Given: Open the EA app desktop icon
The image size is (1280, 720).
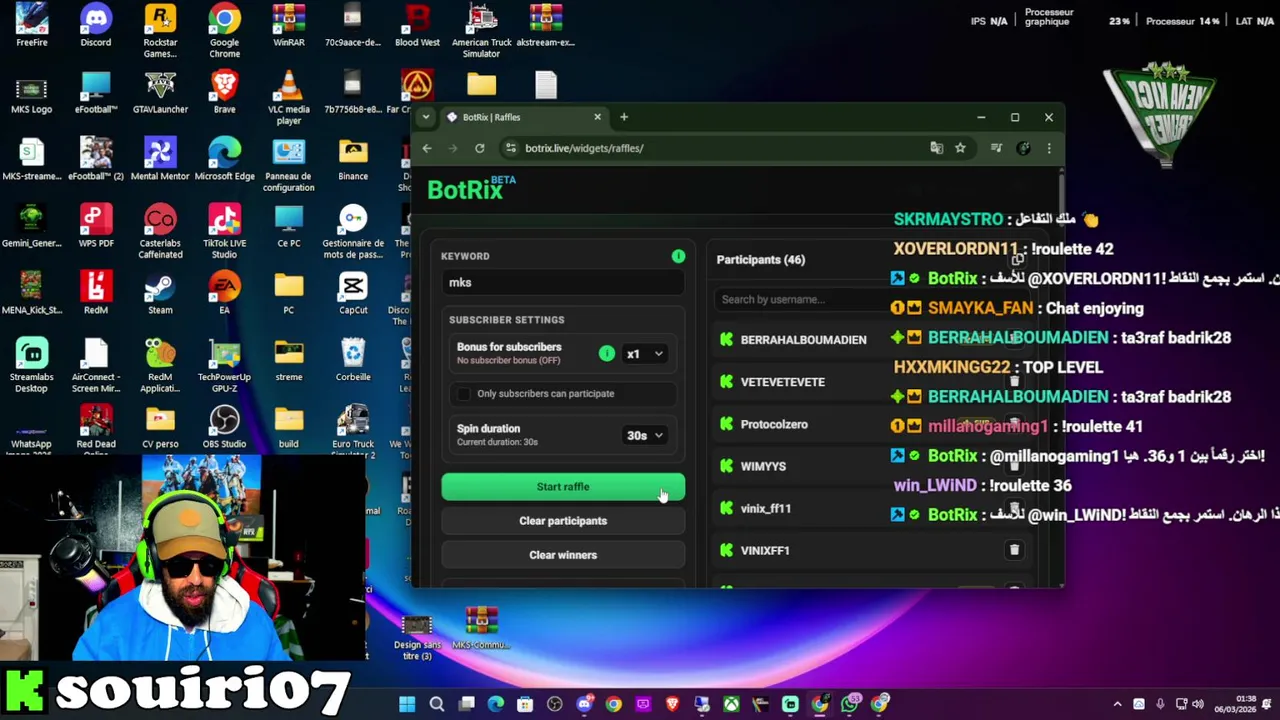Looking at the screenshot, I should click(224, 293).
